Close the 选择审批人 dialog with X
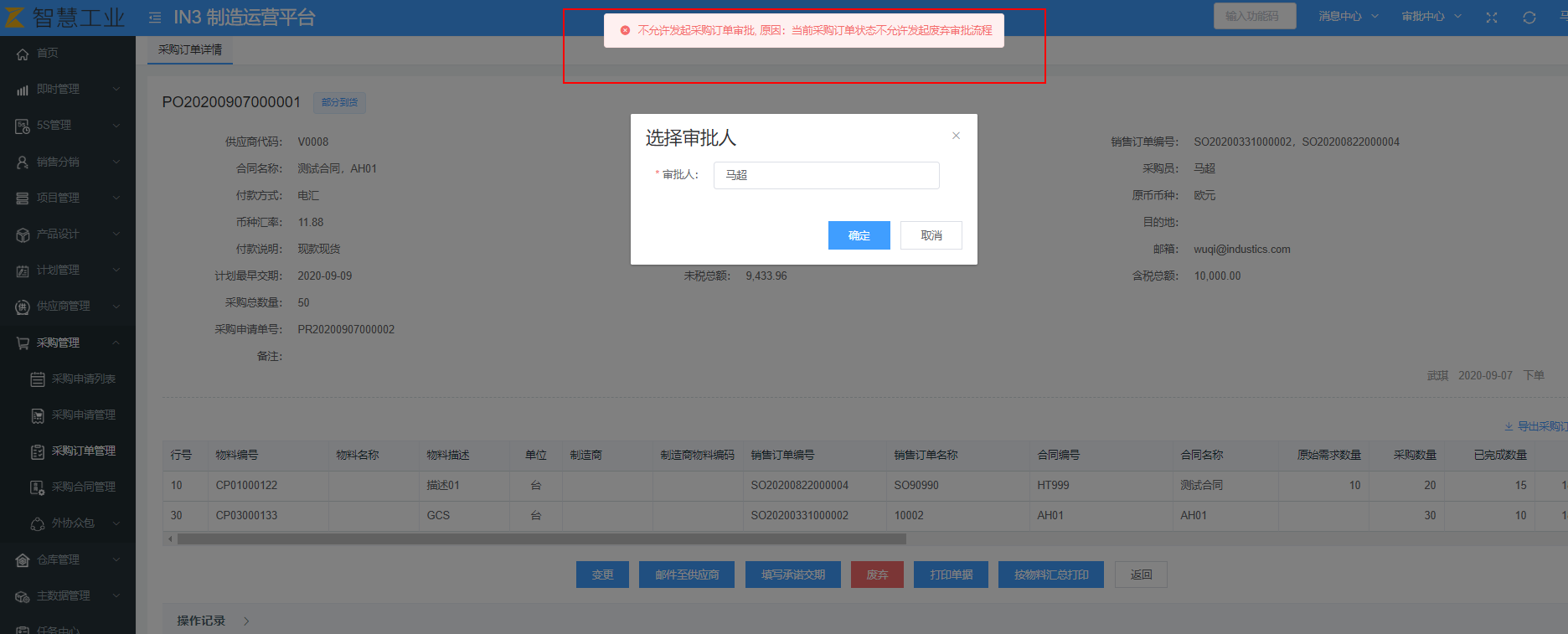Screen dimensions: 1568x634 pos(956,136)
